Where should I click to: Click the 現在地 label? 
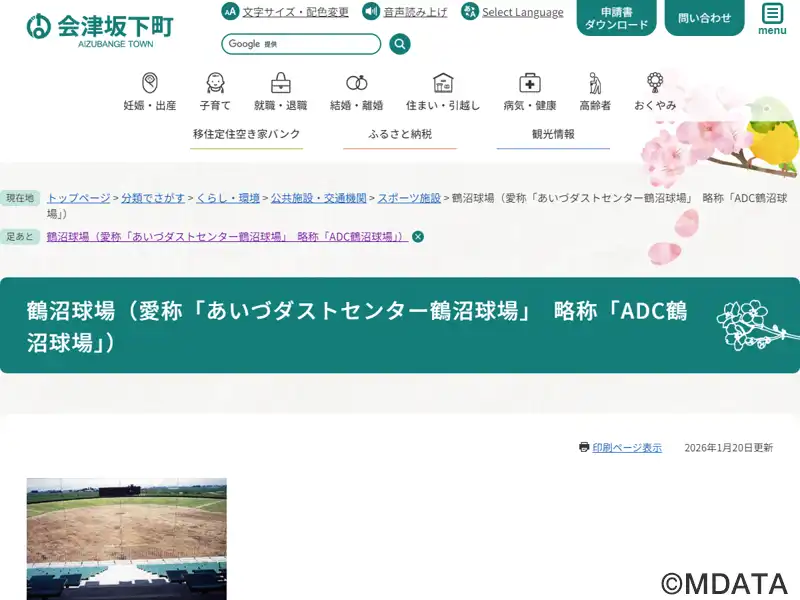(x=20, y=198)
